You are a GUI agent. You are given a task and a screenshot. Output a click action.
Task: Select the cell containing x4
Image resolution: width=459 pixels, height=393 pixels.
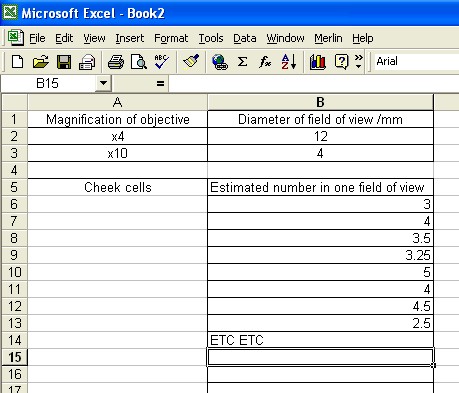pyautogui.click(x=117, y=136)
